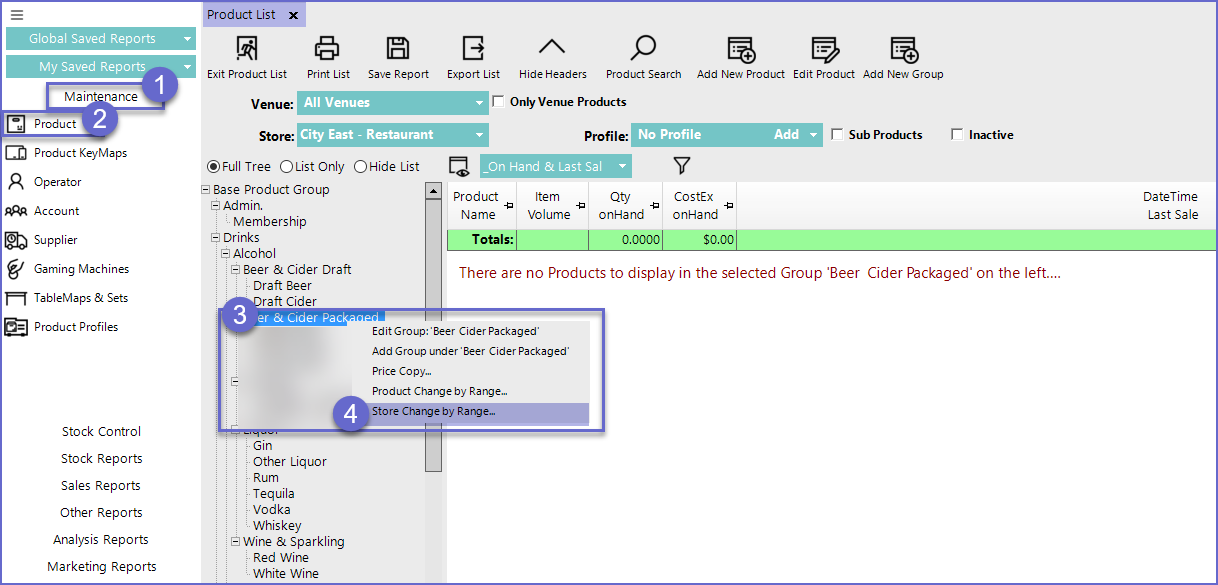Image resolution: width=1218 pixels, height=585 pixels.
Task: Click the Add New Product icon
Action: click(x=741, y=49)
